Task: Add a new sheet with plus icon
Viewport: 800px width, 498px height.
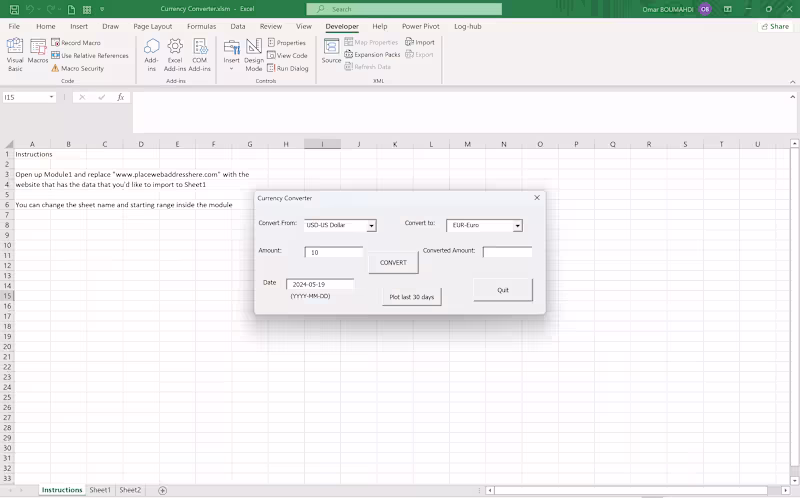Action: (162, 490)
